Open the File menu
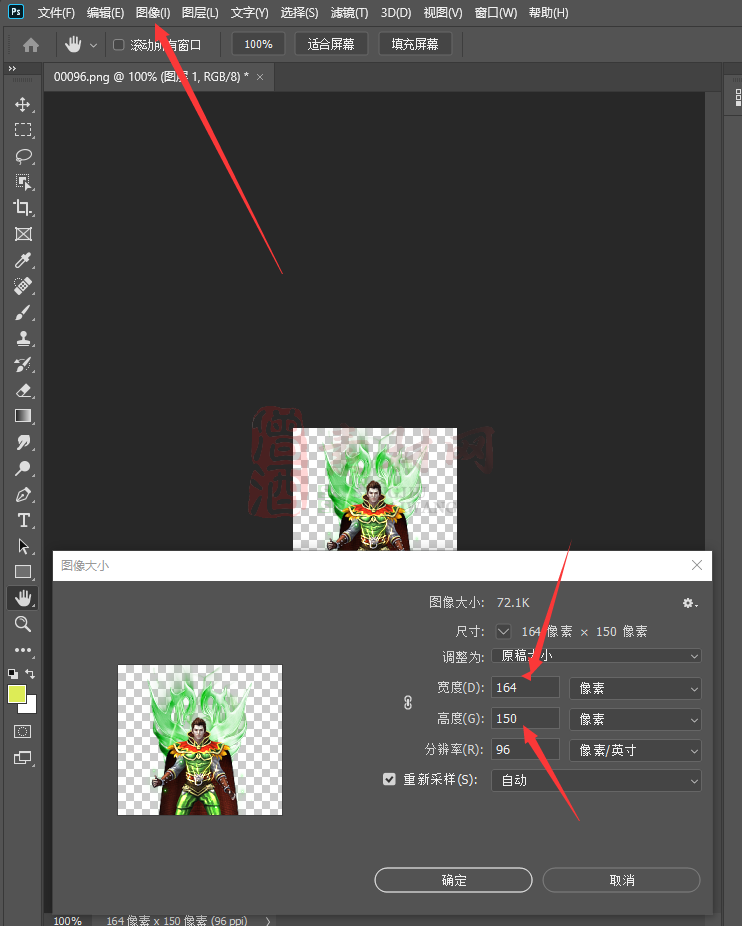This screenshot has width=742, height=926. tap(56, 12)
